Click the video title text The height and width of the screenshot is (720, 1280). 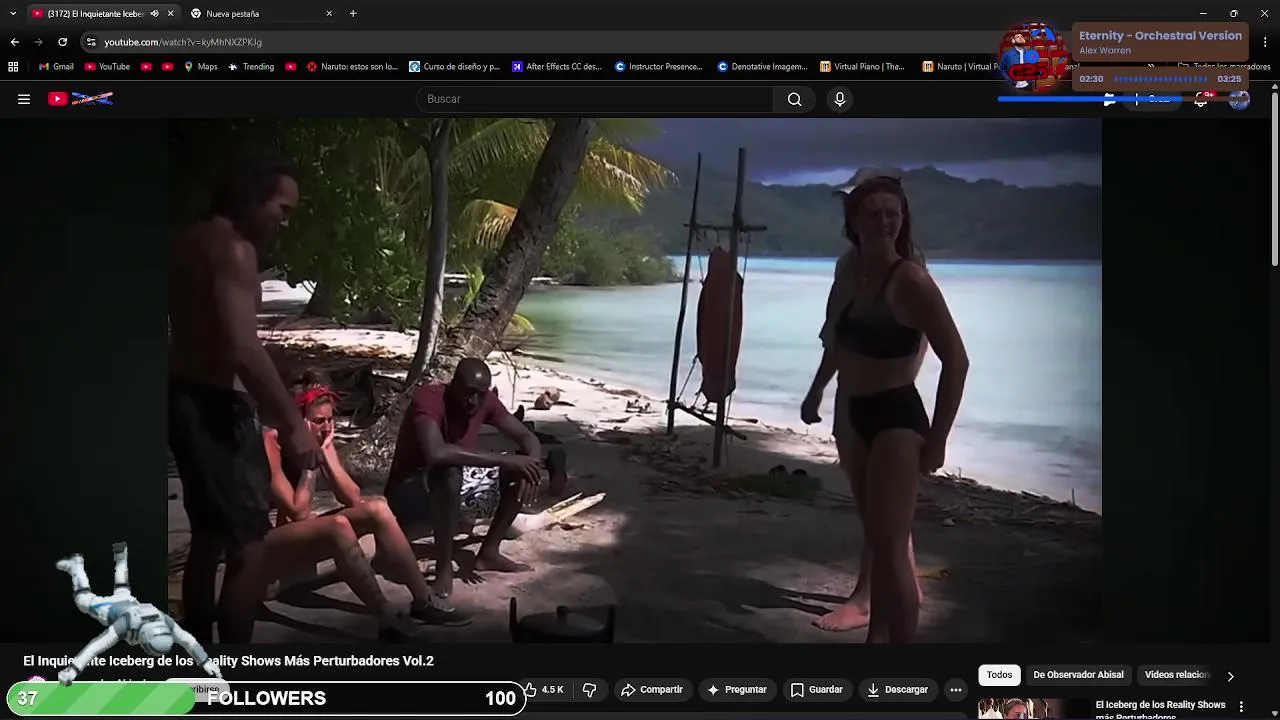[228, 661]
